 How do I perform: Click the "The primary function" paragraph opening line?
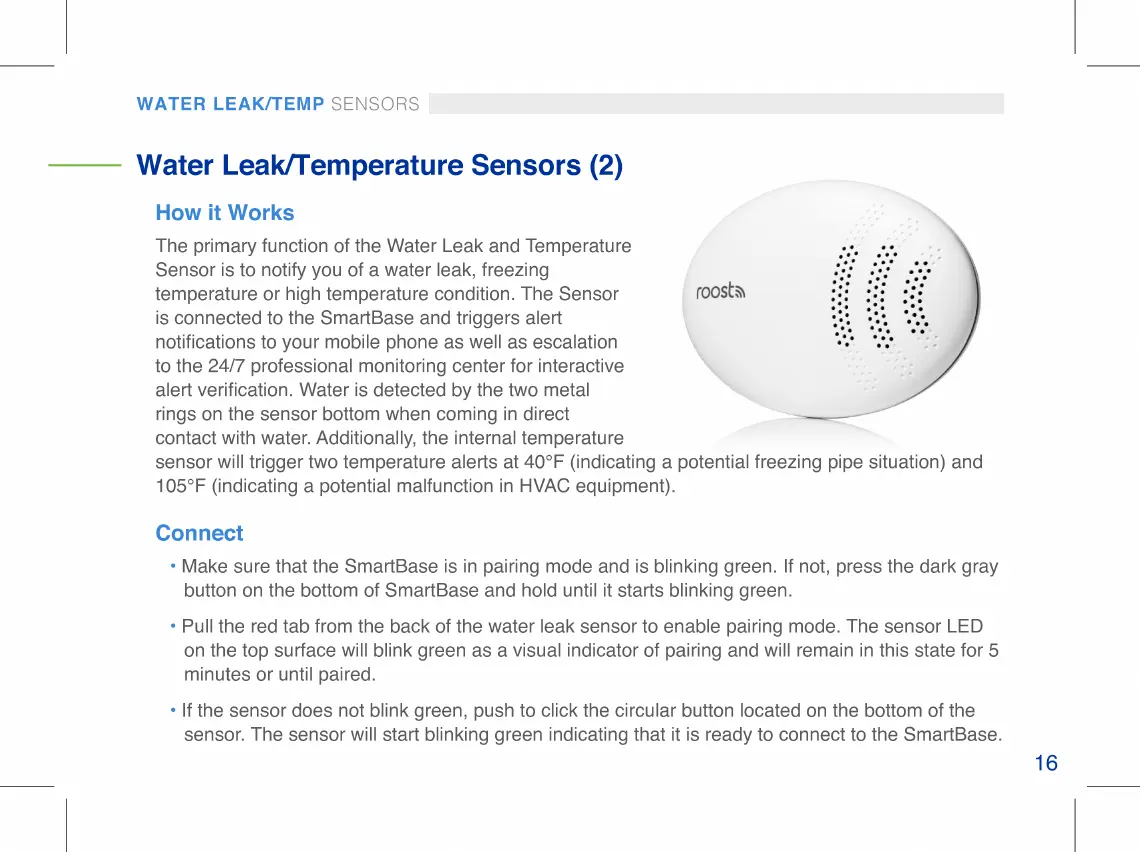(x=393, y=246)
